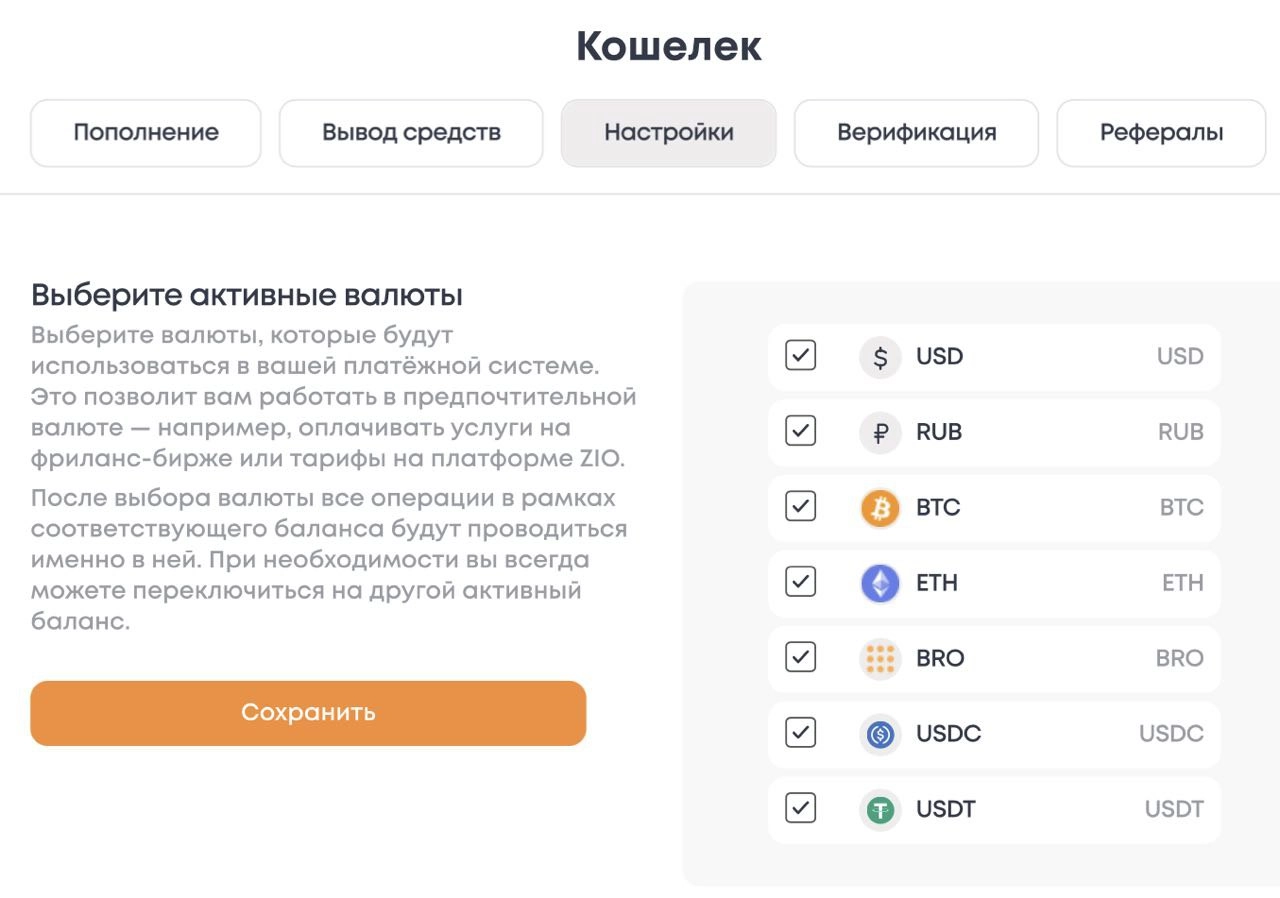Click the RUB ruble icon
The height and width of the screenshot is (898, 1280).
880,433
